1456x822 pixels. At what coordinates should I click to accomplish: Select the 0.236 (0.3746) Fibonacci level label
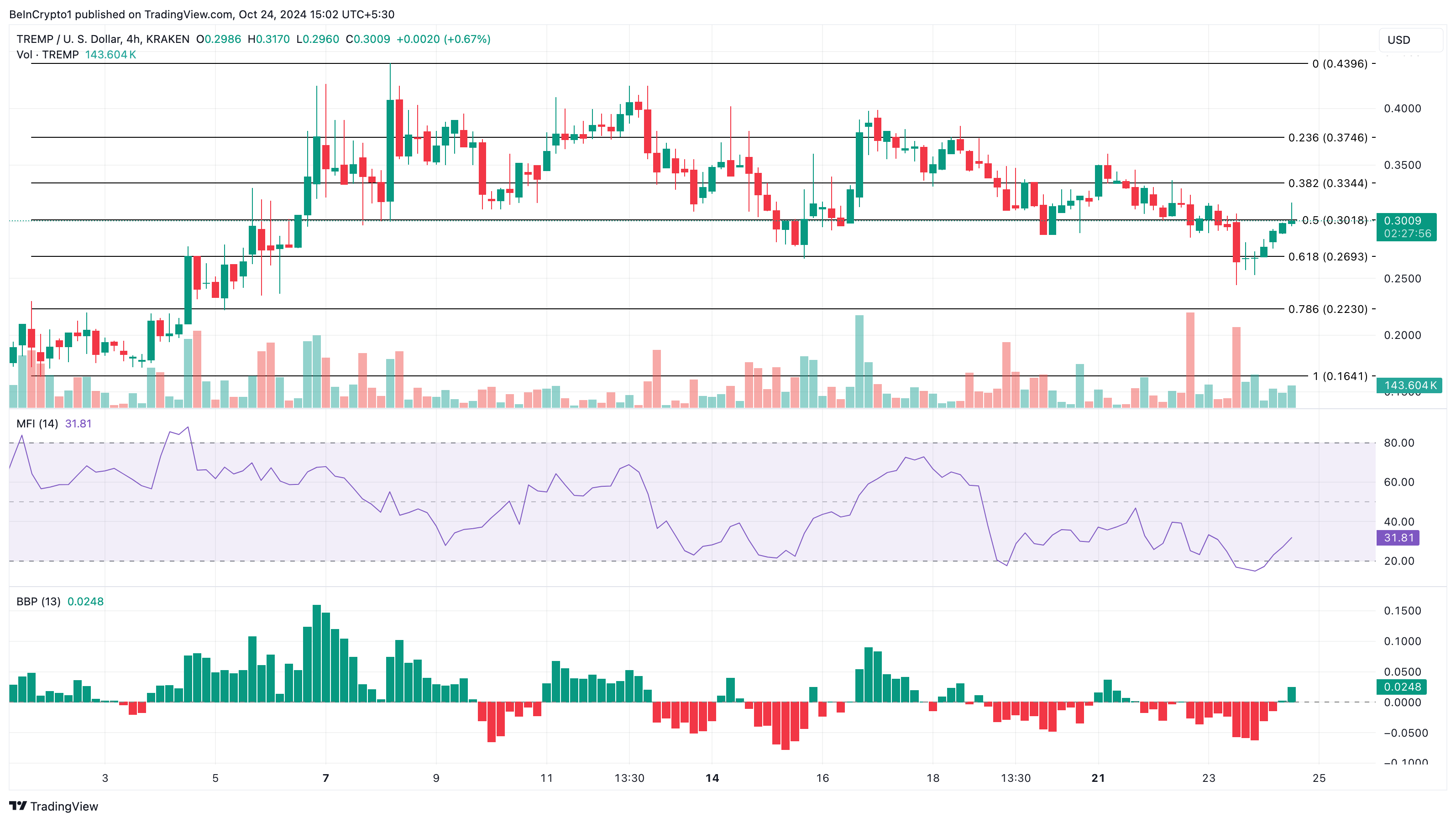click(x=1328, y=138)
